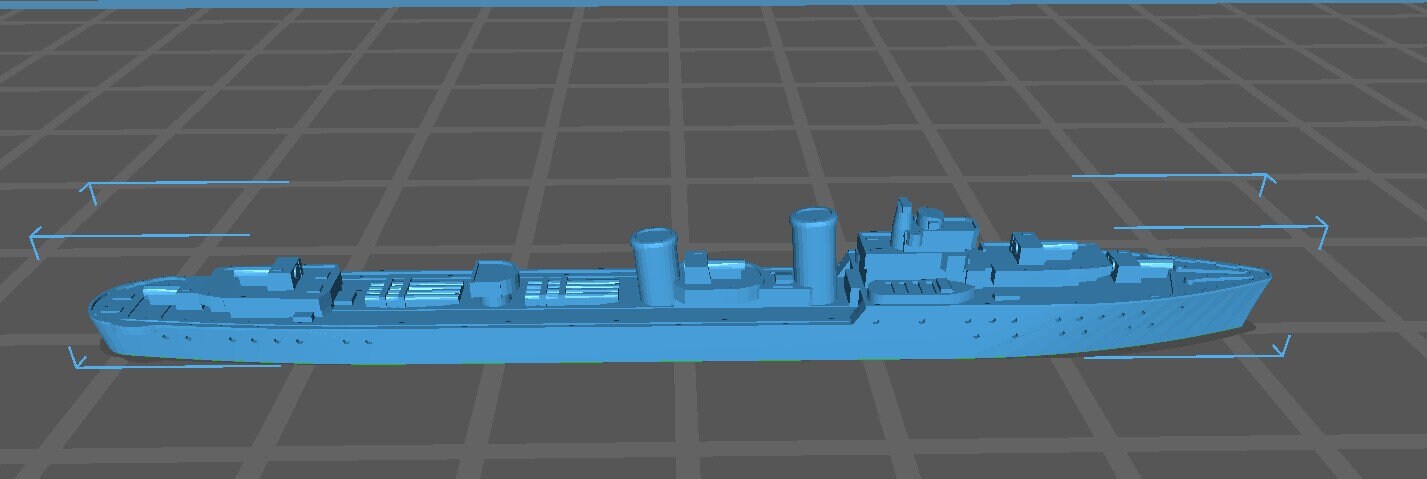This screenshot has height=479, width=1427.
Task: Click the deckhouse between the torpedo tubes
Action: coord(493,281)
